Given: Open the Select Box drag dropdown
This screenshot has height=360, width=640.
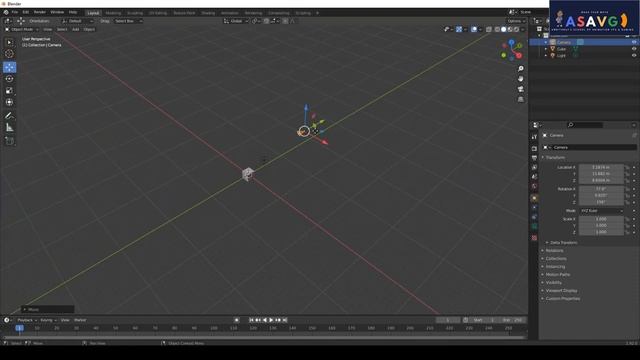Looking at the screenshot, I should (x=128, y=21).
